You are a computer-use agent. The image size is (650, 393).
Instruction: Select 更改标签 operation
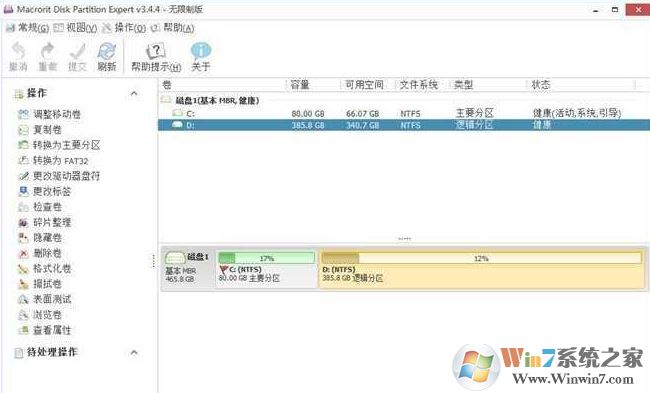coord(45,191)
